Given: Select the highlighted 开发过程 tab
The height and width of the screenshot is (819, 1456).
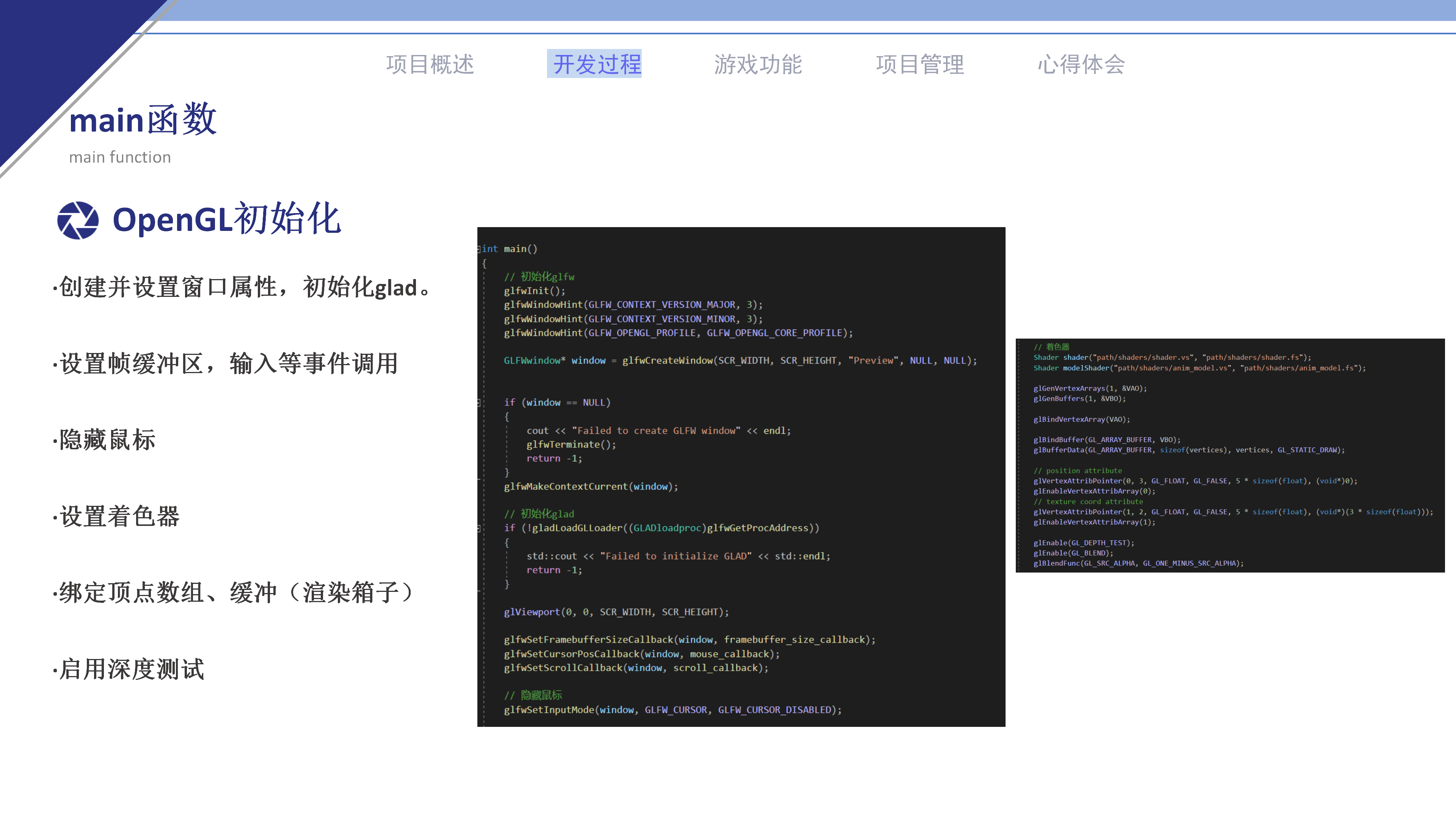Looking at the screenshot, I should [x=595, y=64].
